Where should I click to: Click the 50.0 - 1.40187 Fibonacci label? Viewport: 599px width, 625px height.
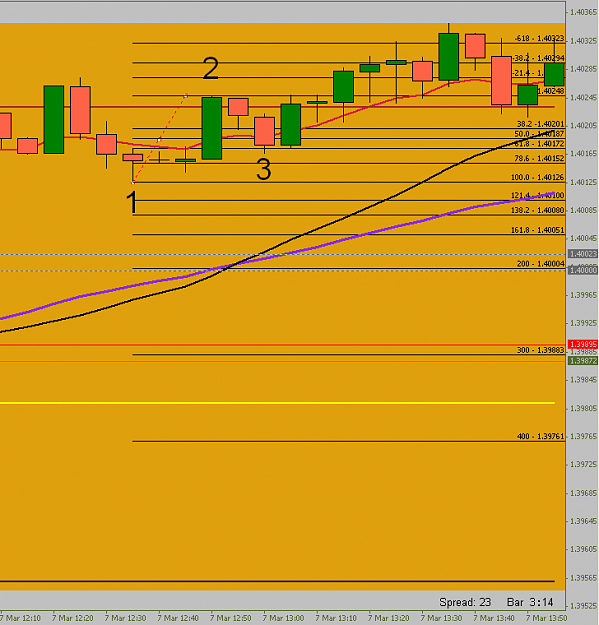click(x=539, y=134)
